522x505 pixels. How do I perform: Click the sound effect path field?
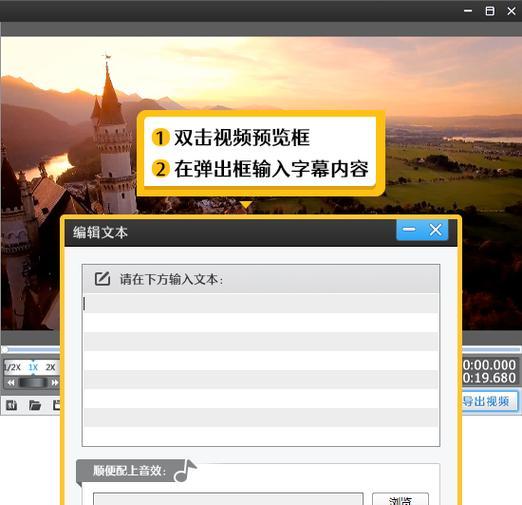click(x=228, y=499)
